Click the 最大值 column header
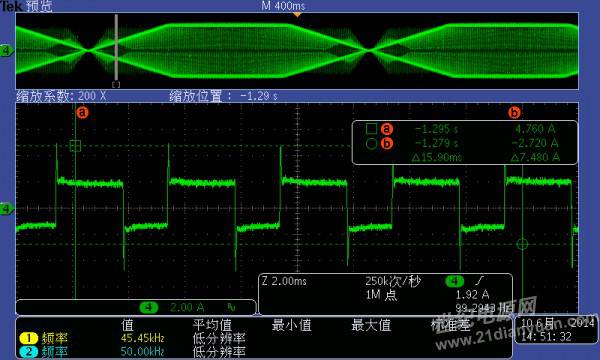This screenshot has width=600, height=360. [371, 325]
